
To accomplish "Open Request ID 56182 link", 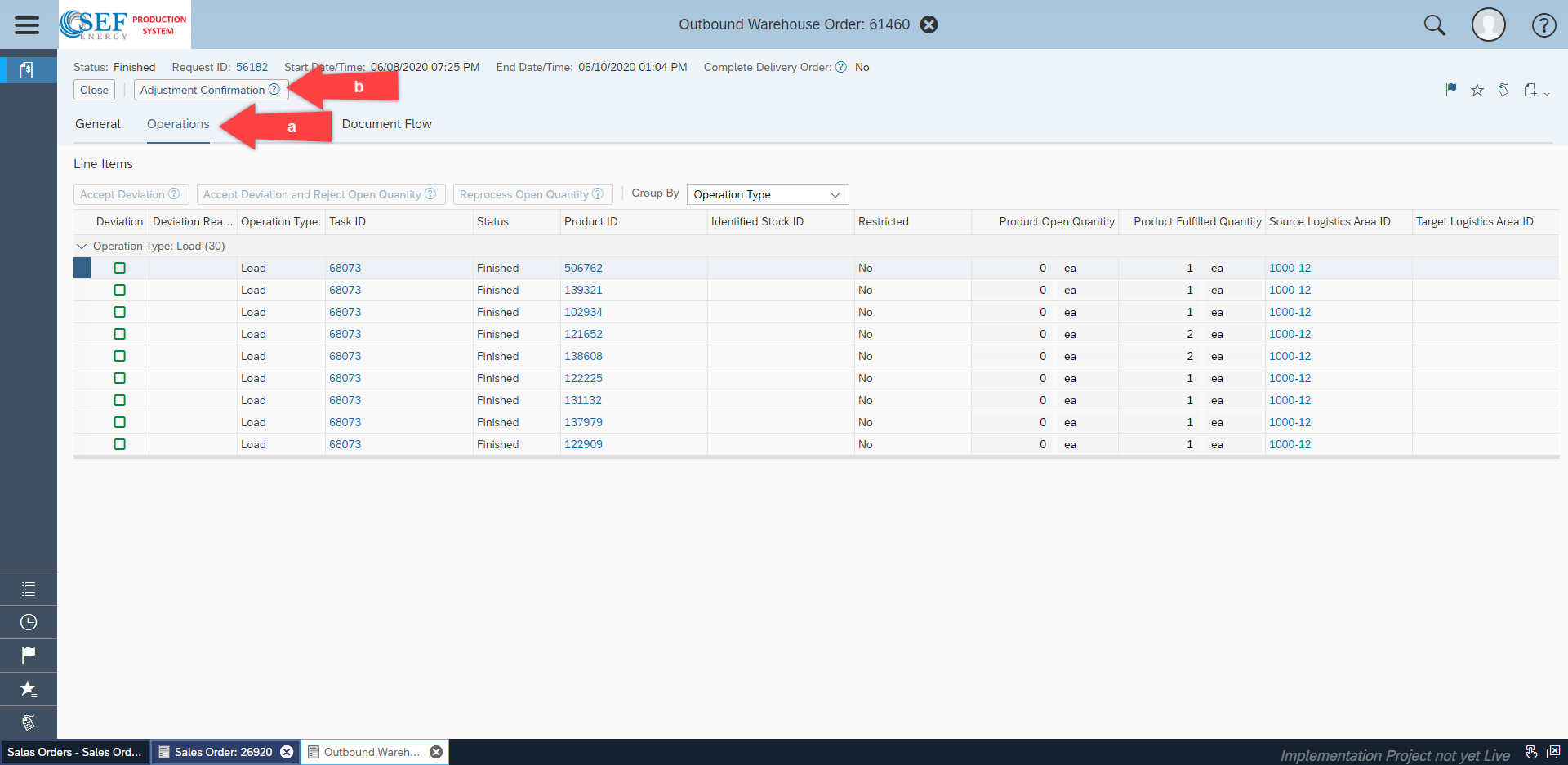I will [252, 67].
